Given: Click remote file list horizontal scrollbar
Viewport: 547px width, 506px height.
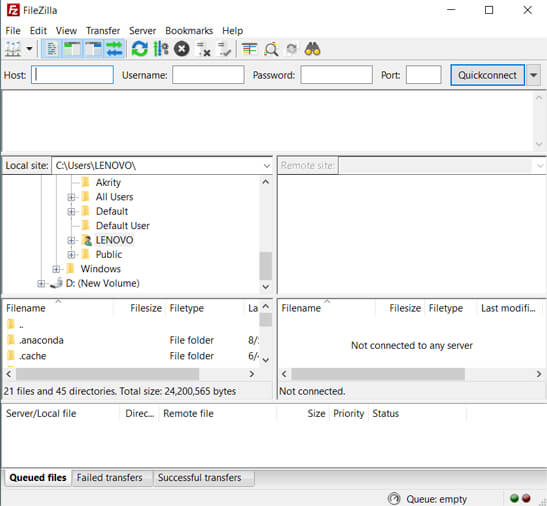Looking at the screenshot, I should [x=378, y=374].
